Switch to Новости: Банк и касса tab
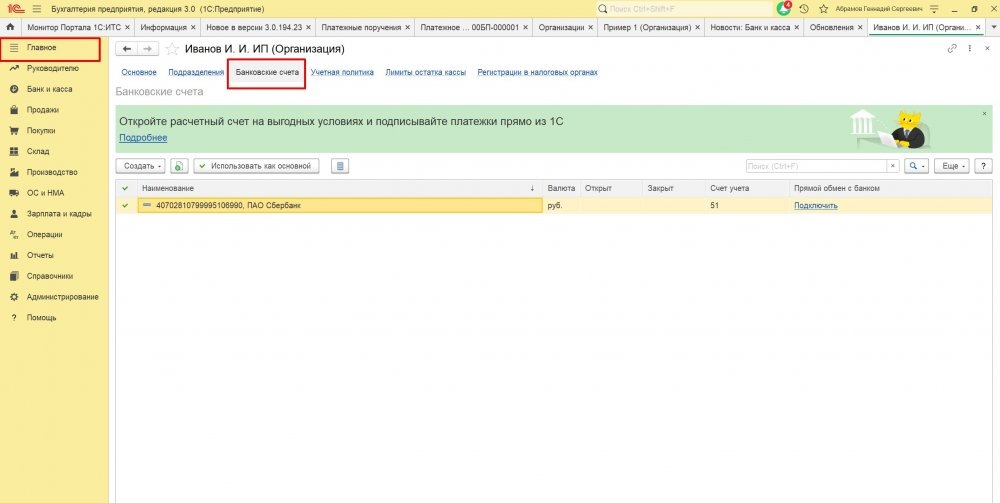The image size is (1000, 503). pos(750,27)
